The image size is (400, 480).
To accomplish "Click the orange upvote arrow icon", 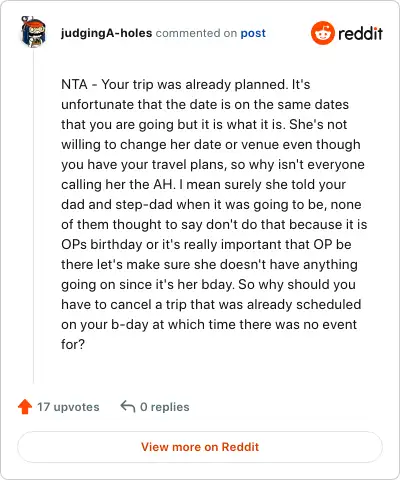I will (x=25, y=407).
